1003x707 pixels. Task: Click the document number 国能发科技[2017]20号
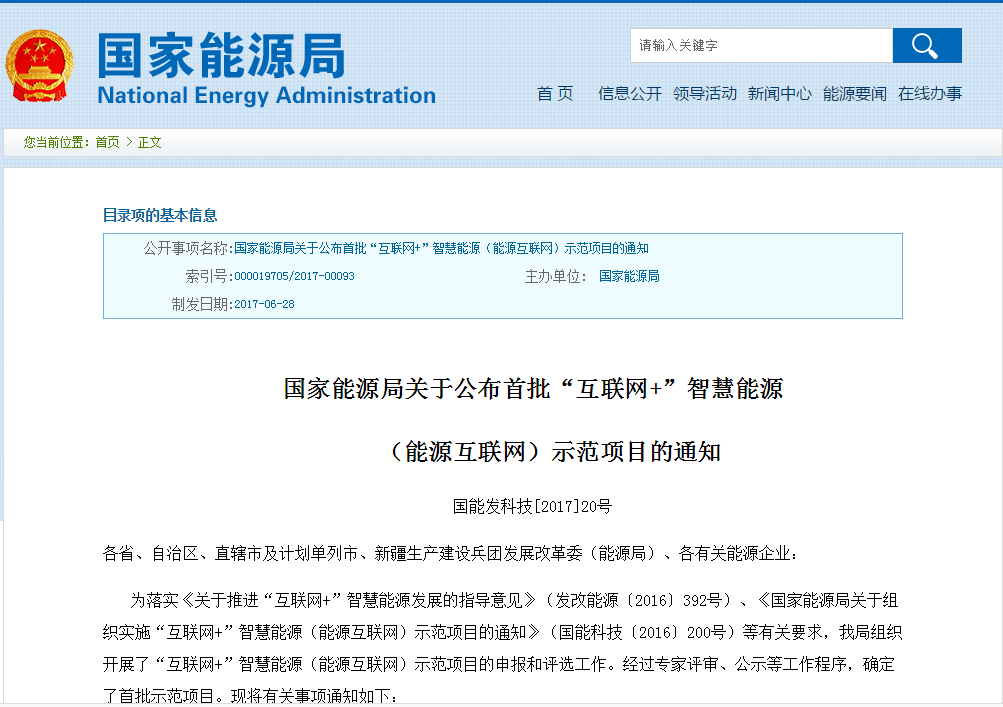(531, 507)
